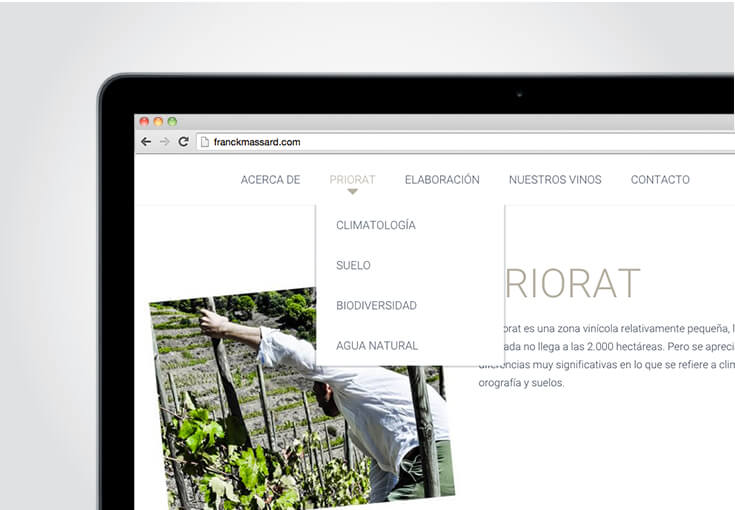Click the franckmassard.com address field

(x=465, y=142)
